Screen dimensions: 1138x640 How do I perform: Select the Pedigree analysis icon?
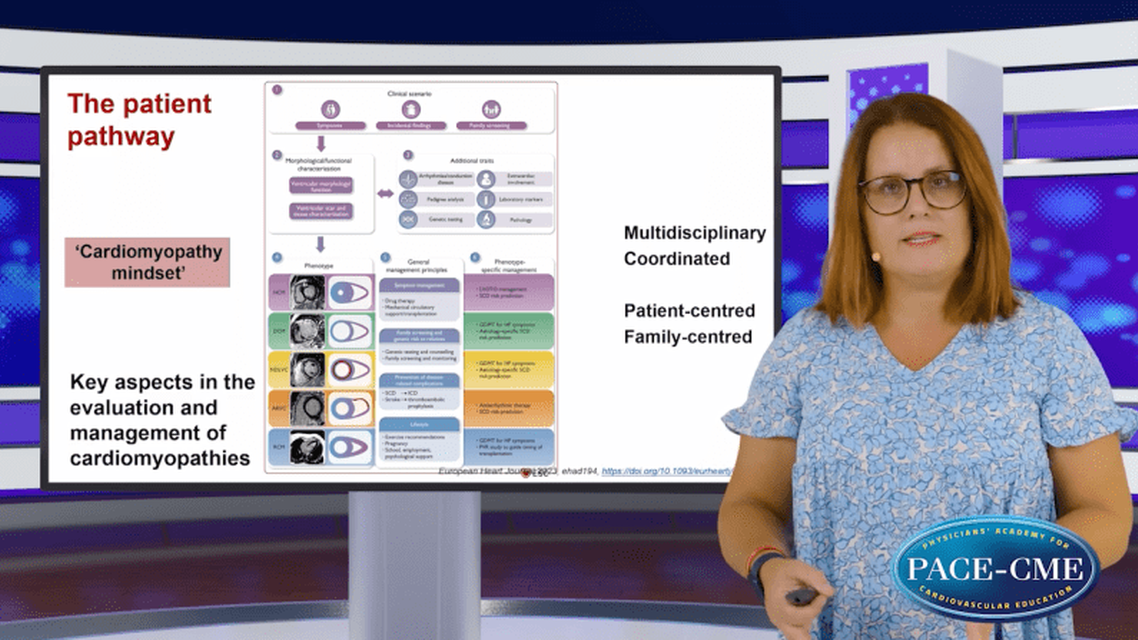[x=407, y=198]
